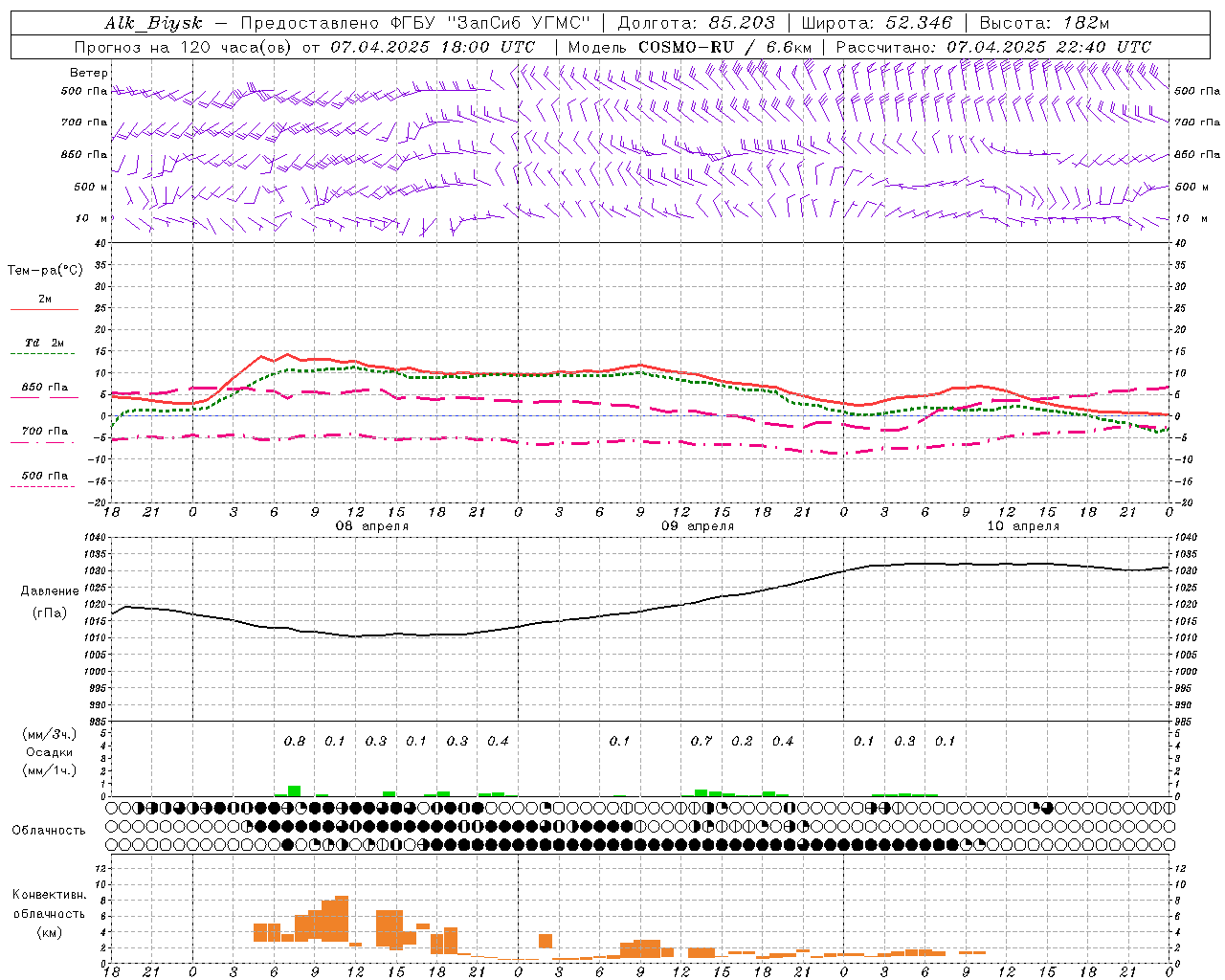
Task: Select the 10 апреля date label
Action: point(1023,526)
